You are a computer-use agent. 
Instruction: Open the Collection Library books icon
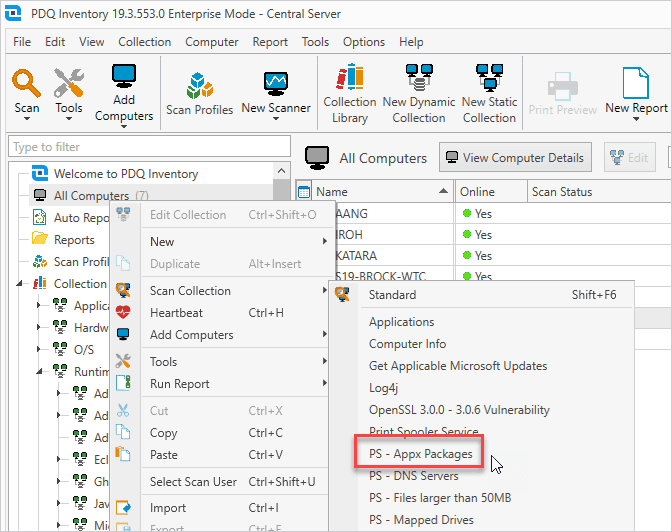(x=350, y=77)
